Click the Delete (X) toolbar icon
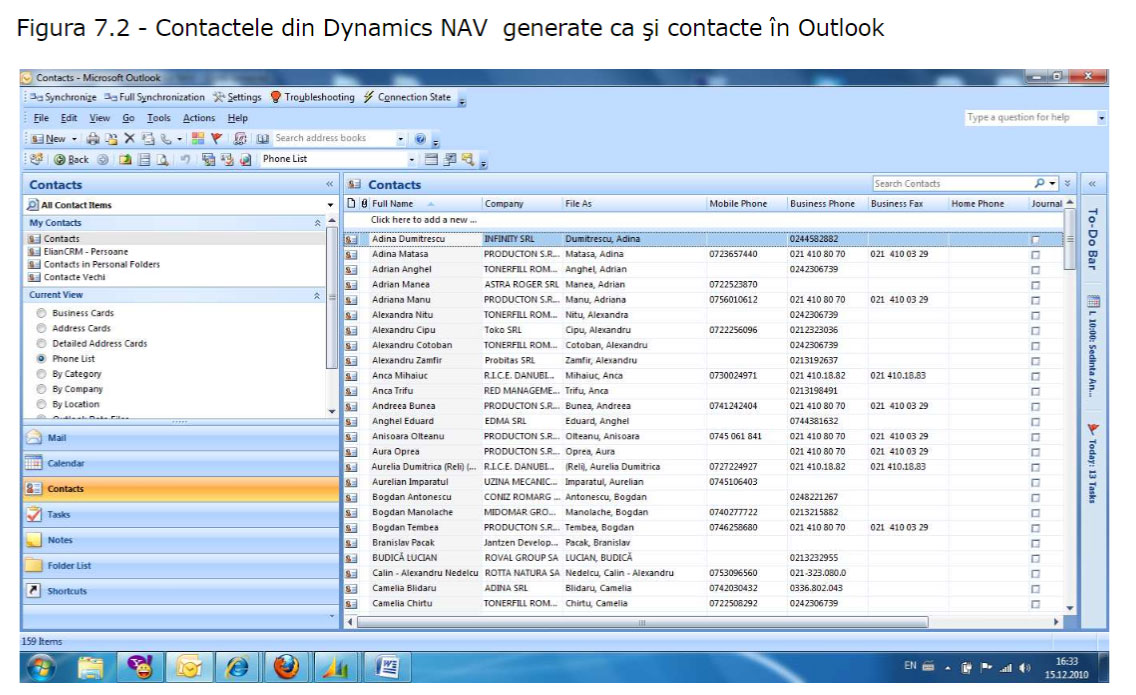This screenshot has width=1136, height=695. click(x=129, y=139)
